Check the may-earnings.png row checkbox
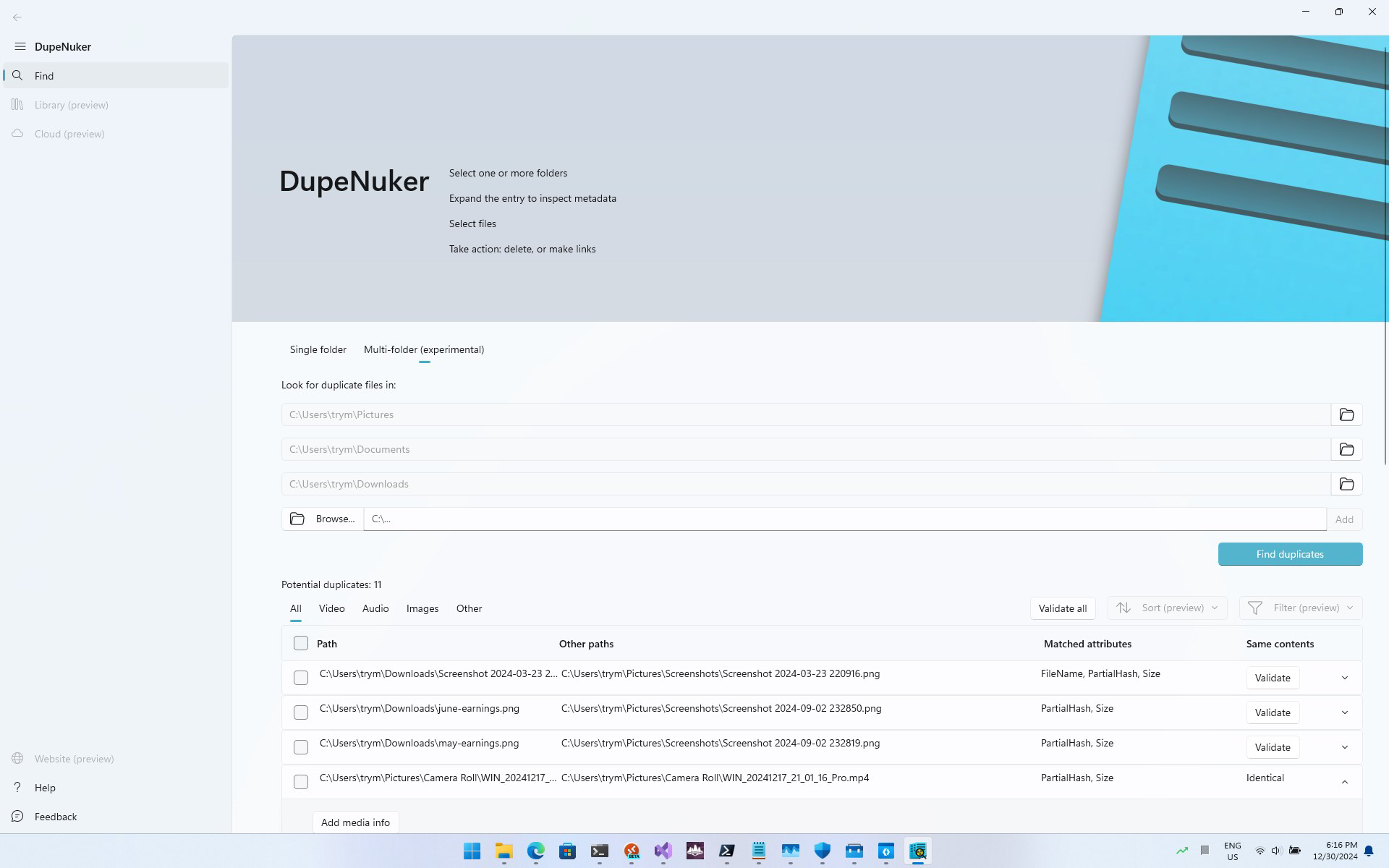 click(301, 747)
